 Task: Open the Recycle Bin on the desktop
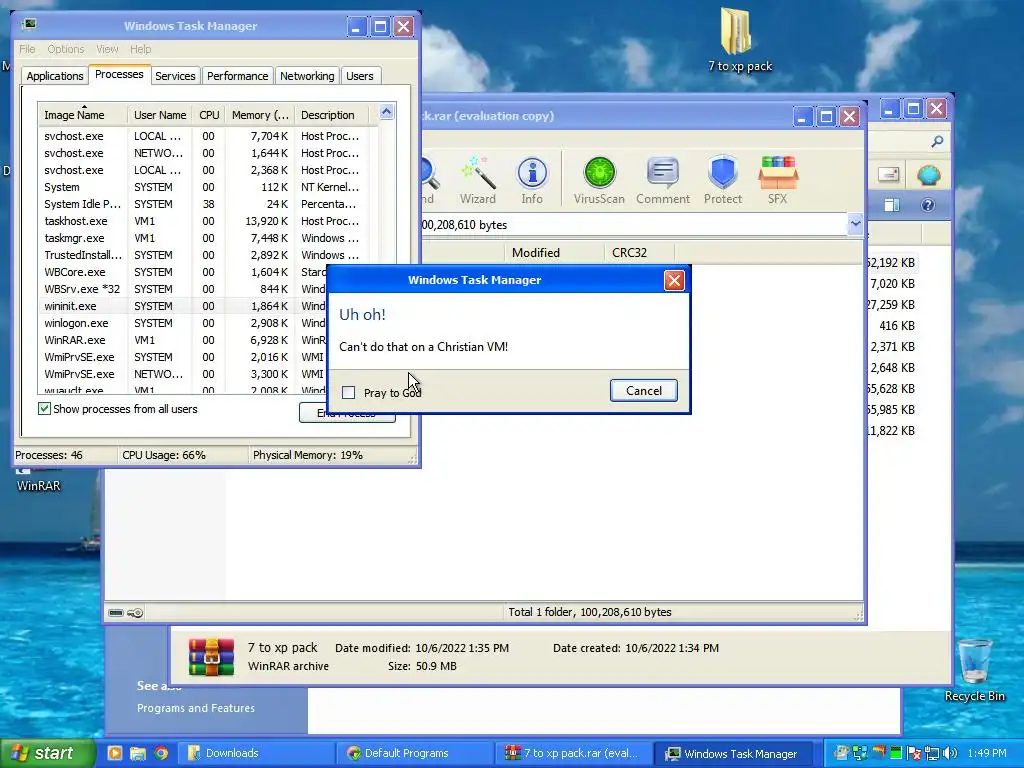(x=974, y=669)
